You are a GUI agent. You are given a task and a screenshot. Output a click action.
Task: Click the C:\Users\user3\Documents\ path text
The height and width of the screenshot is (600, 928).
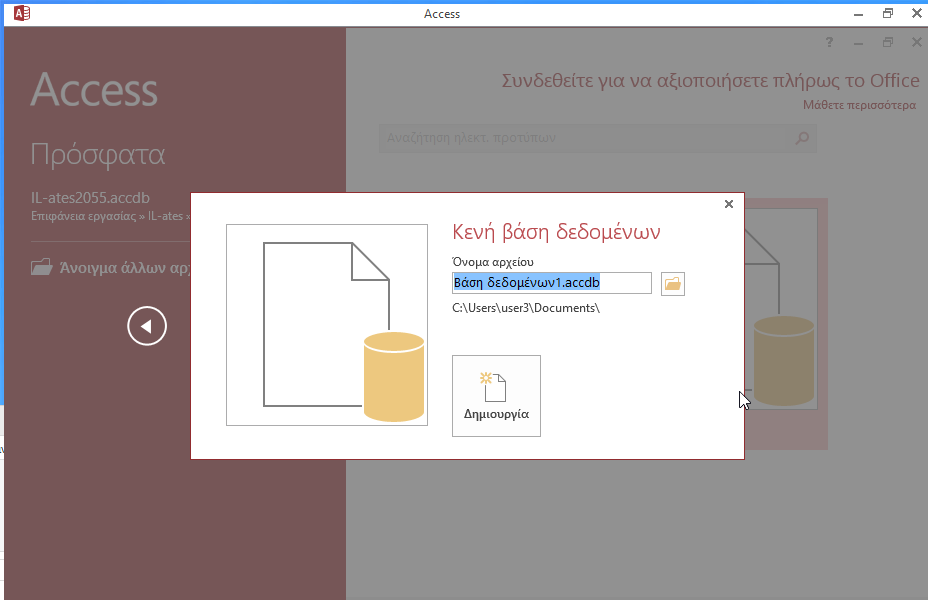[x=526, y=308]
